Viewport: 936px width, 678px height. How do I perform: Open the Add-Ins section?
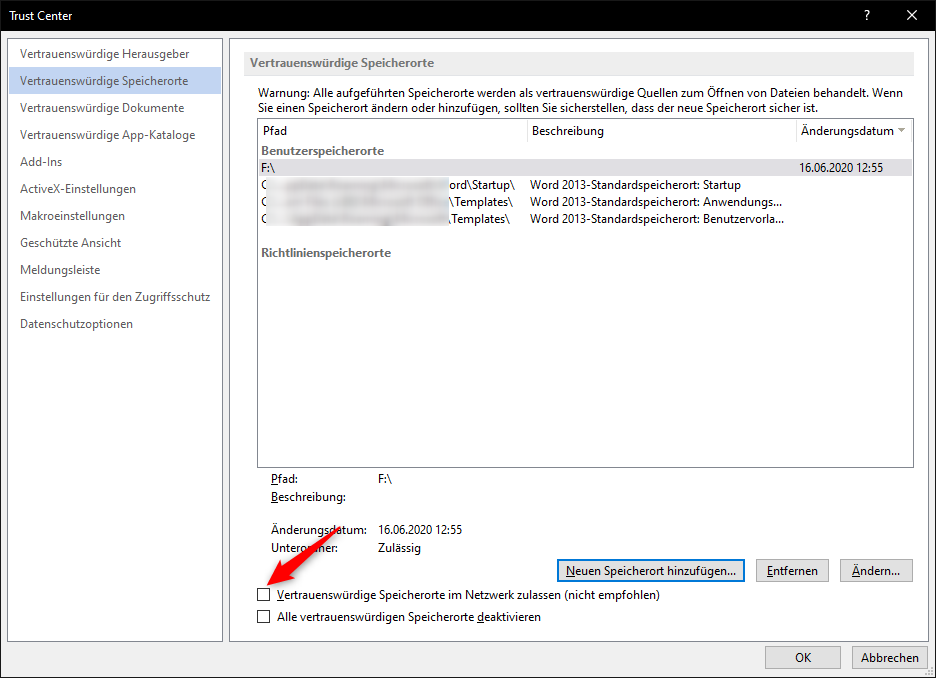pos(40,162)
